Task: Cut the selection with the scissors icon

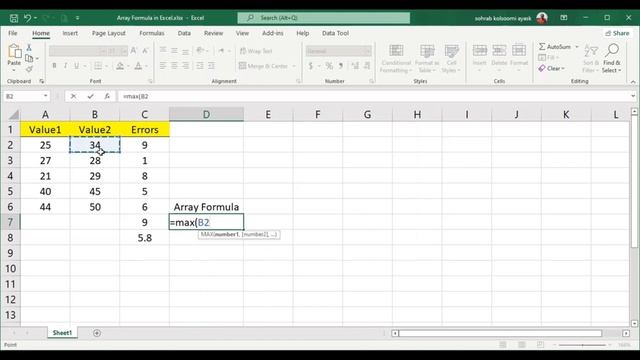Action: (x=29, y=48)
